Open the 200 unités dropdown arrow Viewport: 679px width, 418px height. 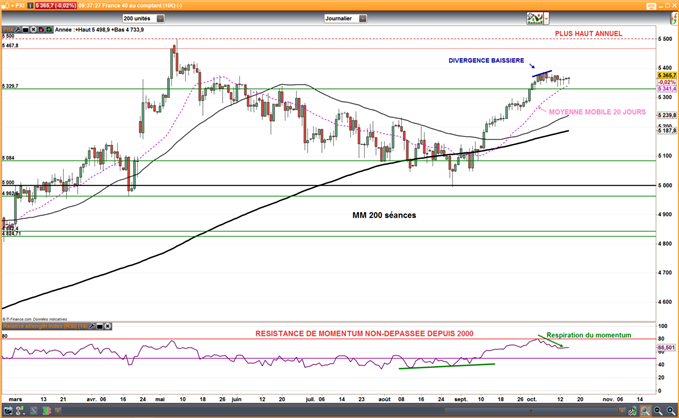click(160, 19)
